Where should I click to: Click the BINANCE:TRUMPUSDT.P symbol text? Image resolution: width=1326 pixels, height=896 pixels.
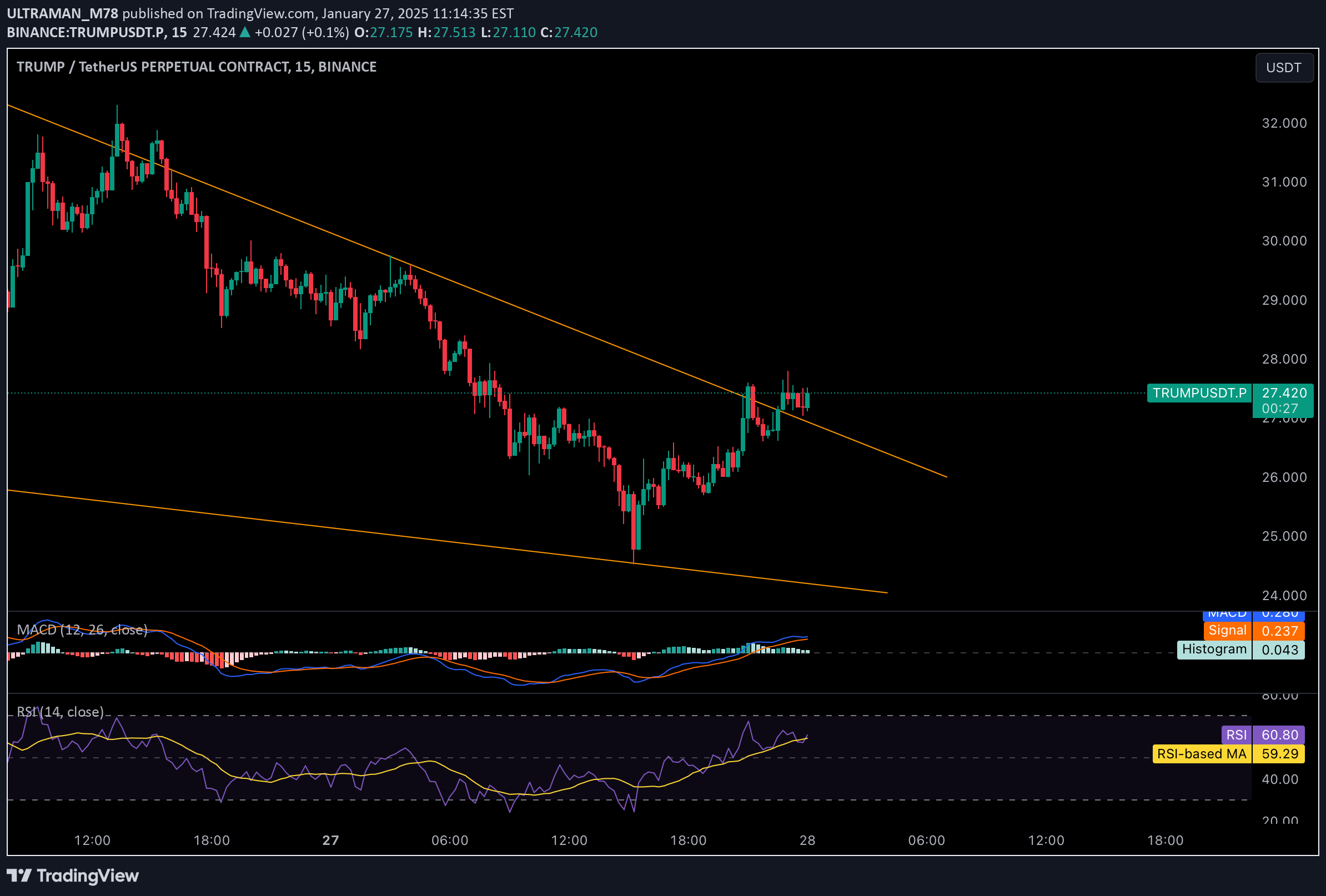tap(87, 33)
